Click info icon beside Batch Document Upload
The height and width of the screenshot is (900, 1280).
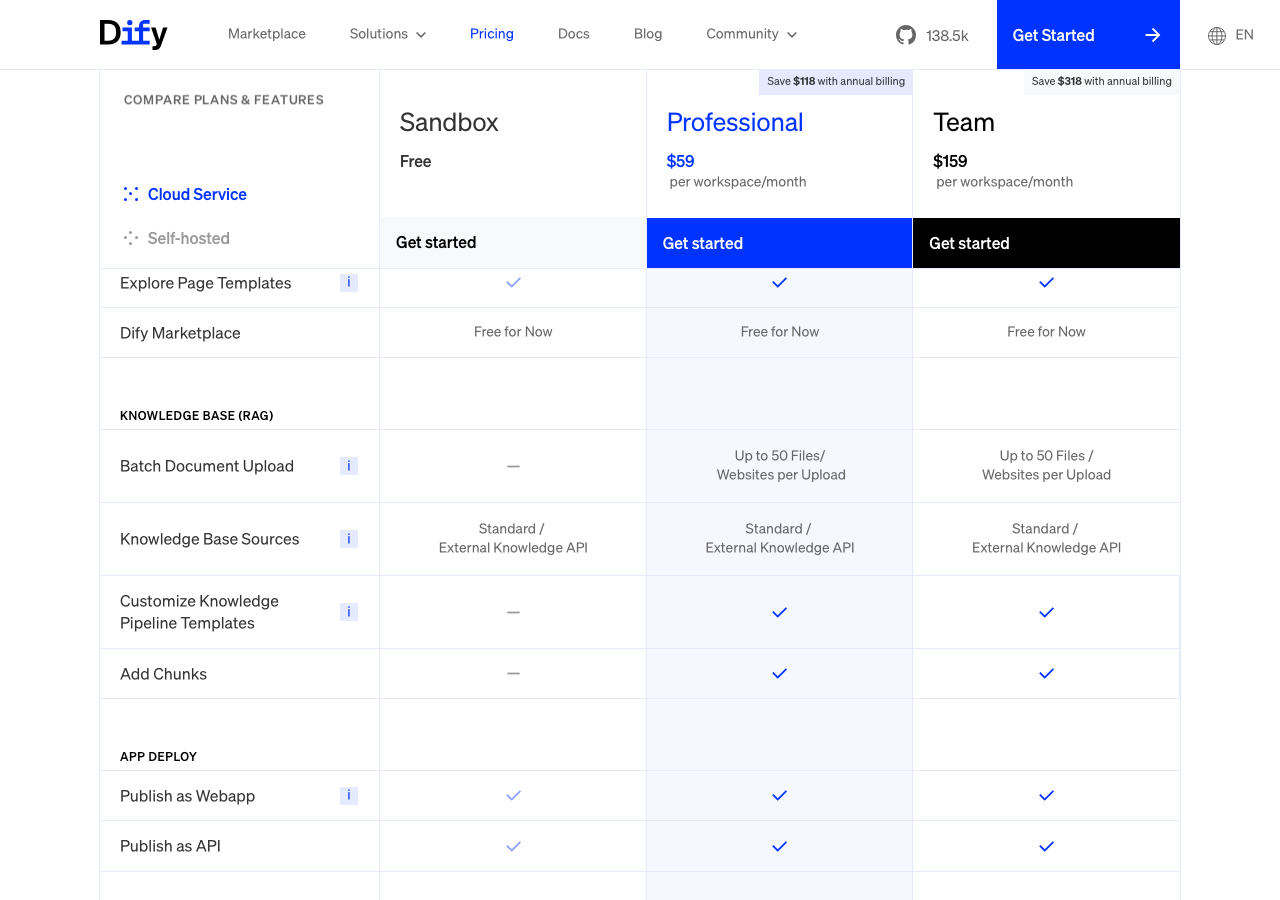(349, 466)
